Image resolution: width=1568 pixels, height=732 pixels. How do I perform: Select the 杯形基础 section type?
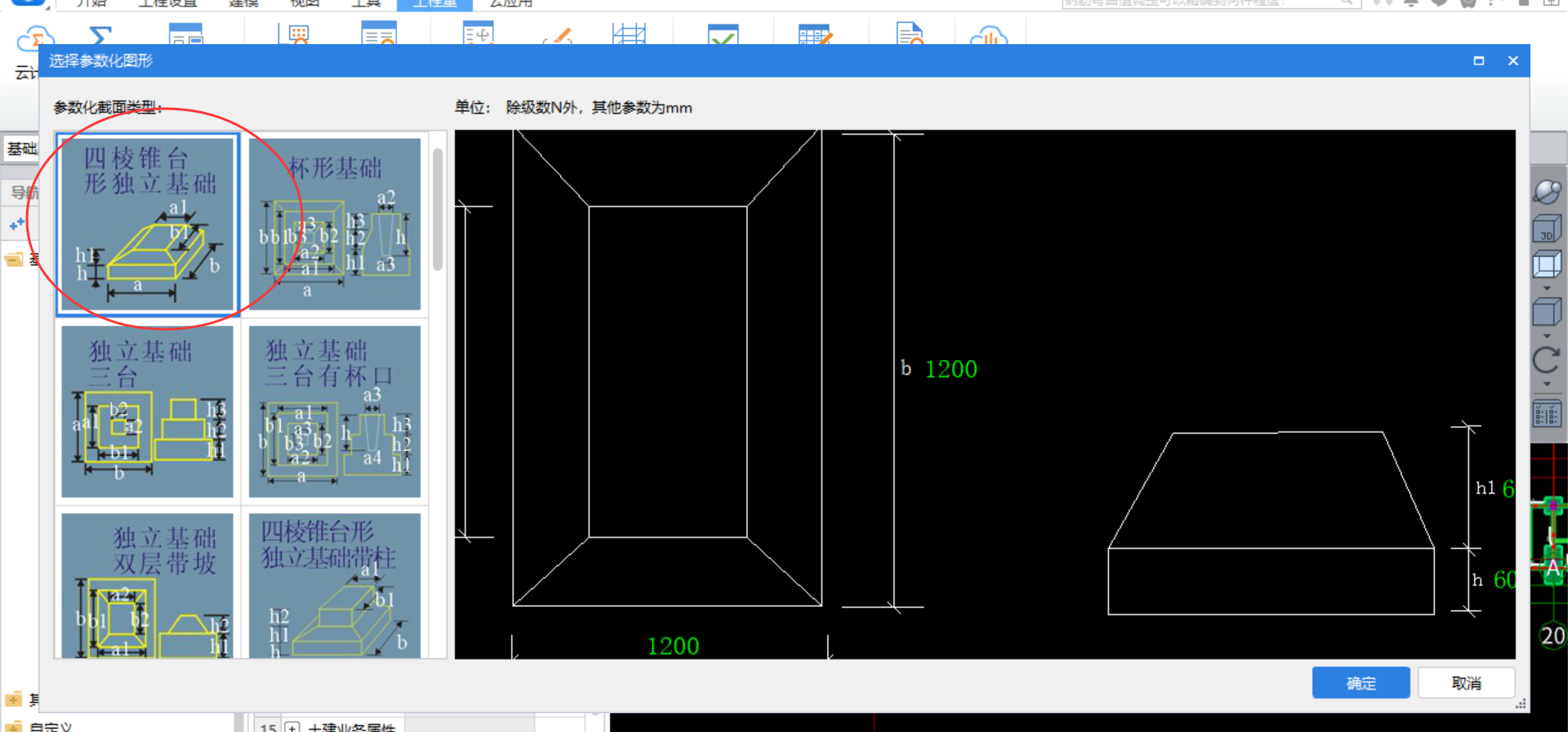(335, 224)
